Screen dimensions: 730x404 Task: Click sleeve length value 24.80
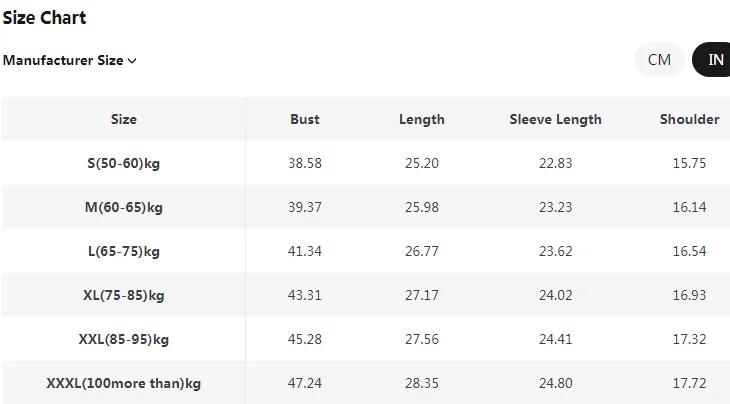[x=555, y=383]
